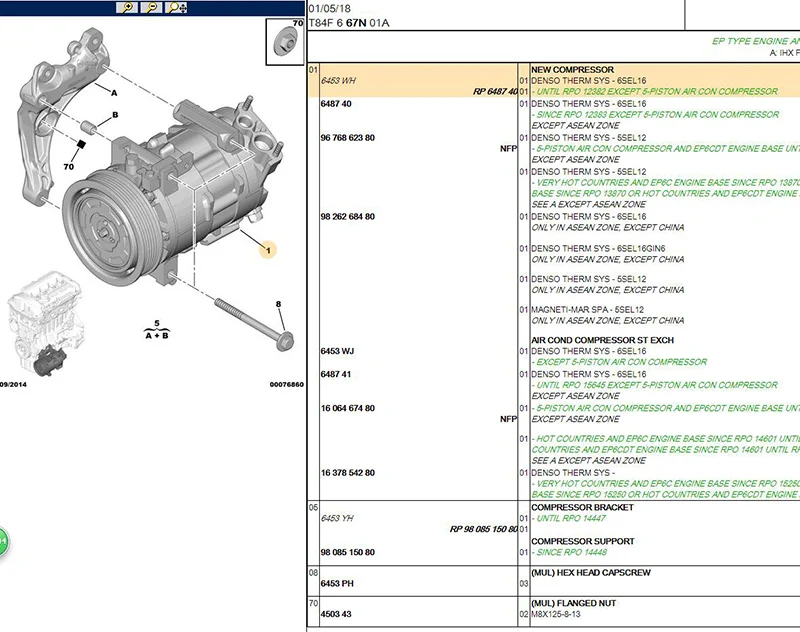Click the (MUL) HEX HEAD CAPSCREW description
Image resolution: width=800 pixels, height=632 pixels.
click(591, 573)
